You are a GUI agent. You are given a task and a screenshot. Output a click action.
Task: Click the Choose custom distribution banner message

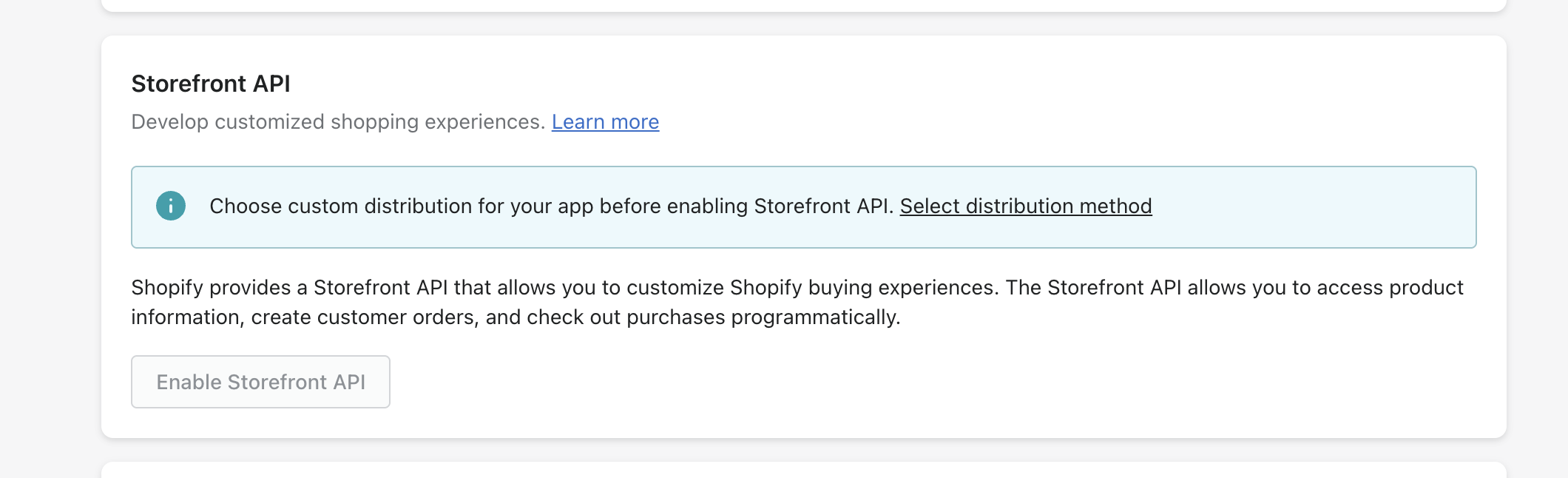[x=551, y=206]
